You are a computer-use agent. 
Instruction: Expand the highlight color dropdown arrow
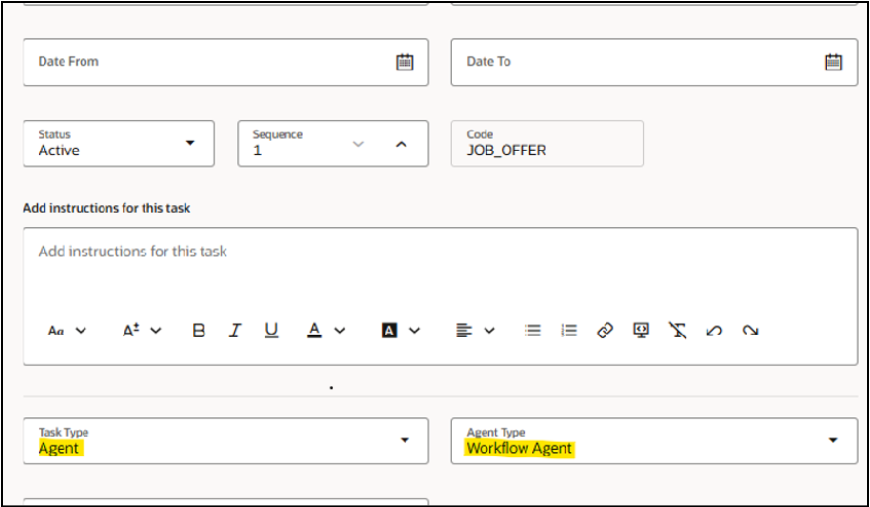pyautogui.click(x=414, y=331)
